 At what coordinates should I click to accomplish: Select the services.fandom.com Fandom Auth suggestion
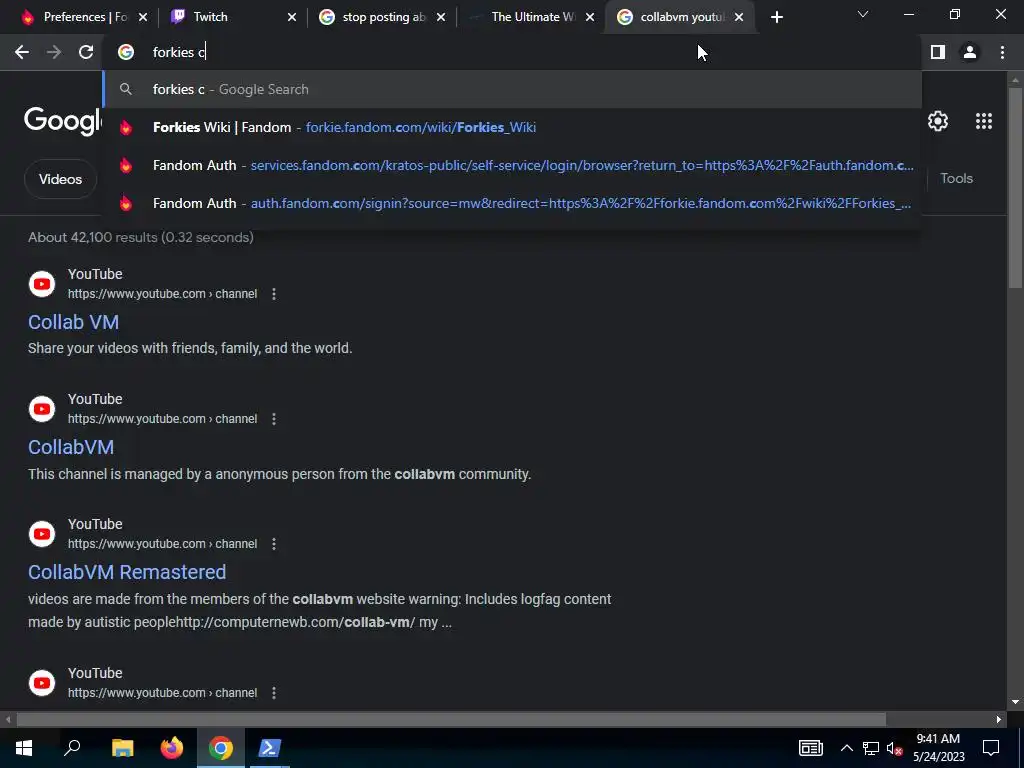click(513, 165)
